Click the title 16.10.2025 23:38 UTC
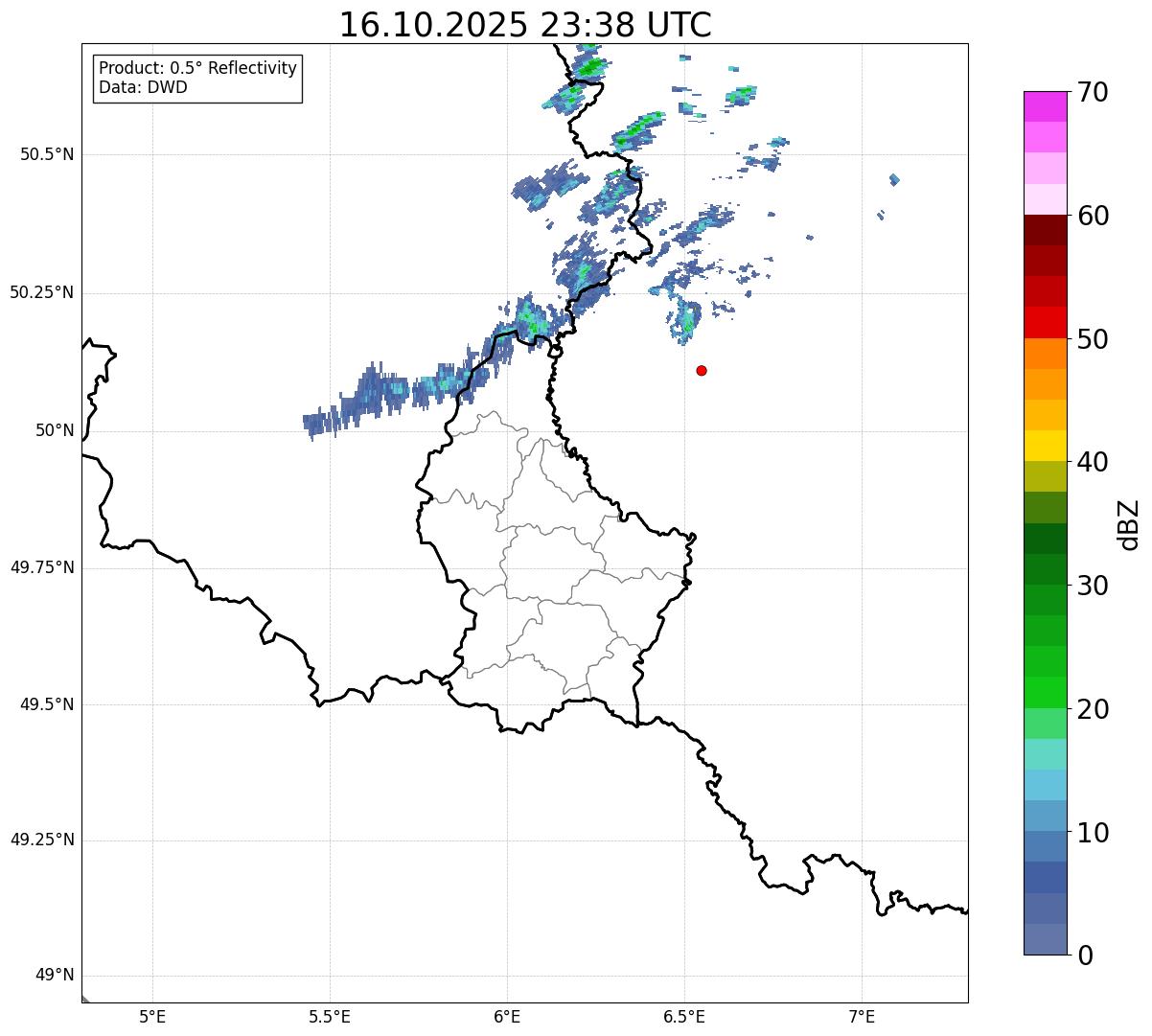The width and height of the screenshot is (1152, 1036). coord(525,25)
